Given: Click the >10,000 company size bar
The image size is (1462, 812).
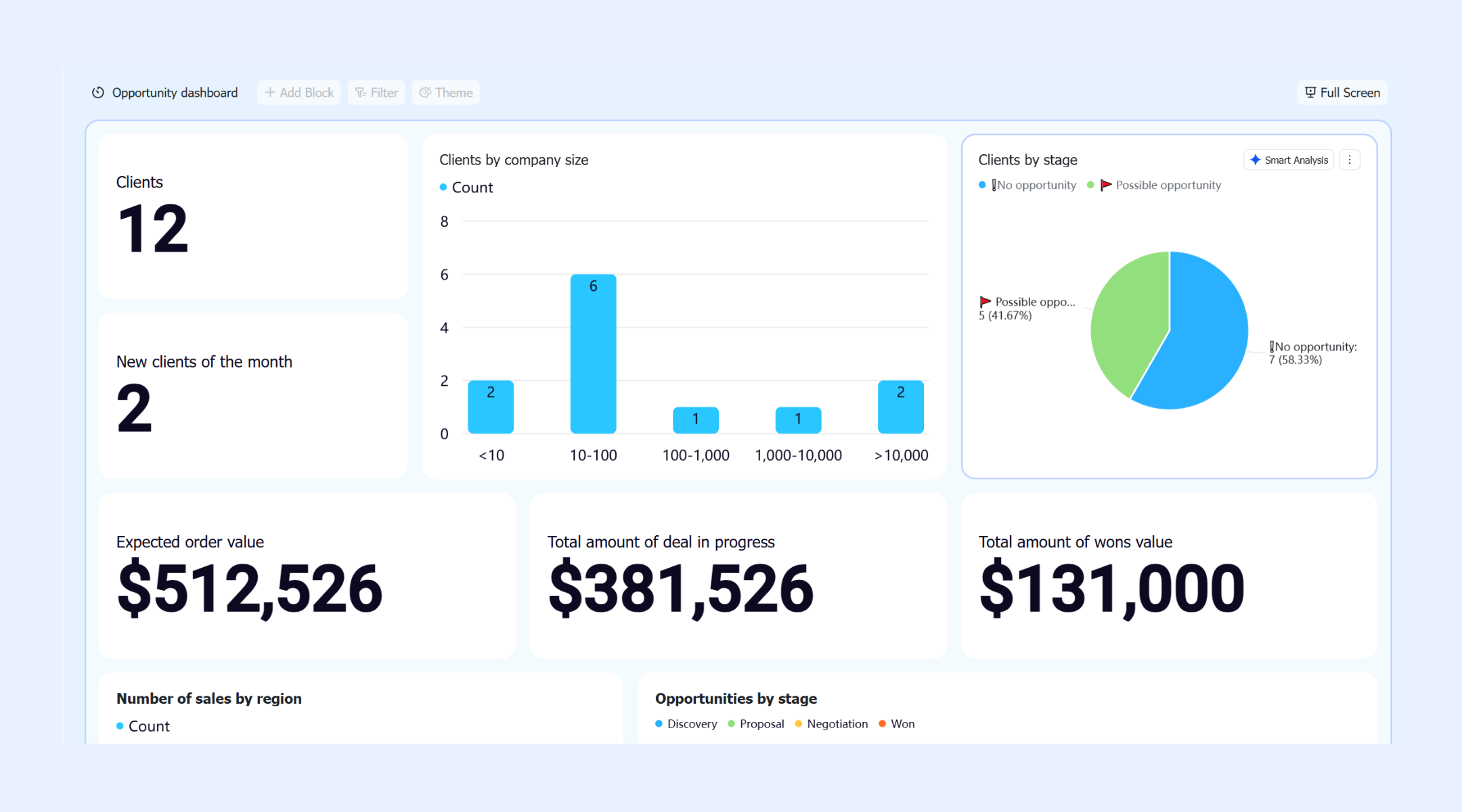Looking at the screenshot, I should click(x=900, y=407).
